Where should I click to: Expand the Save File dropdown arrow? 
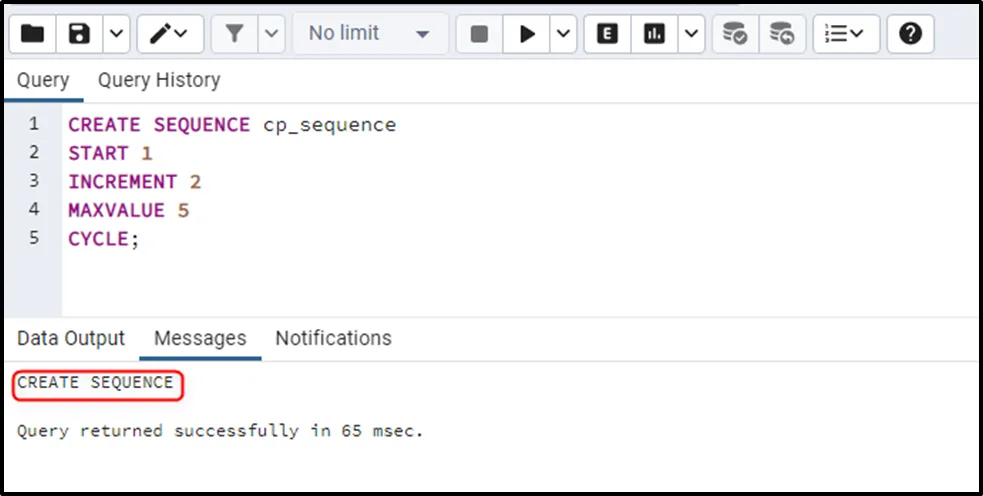(x=117, y=34)
